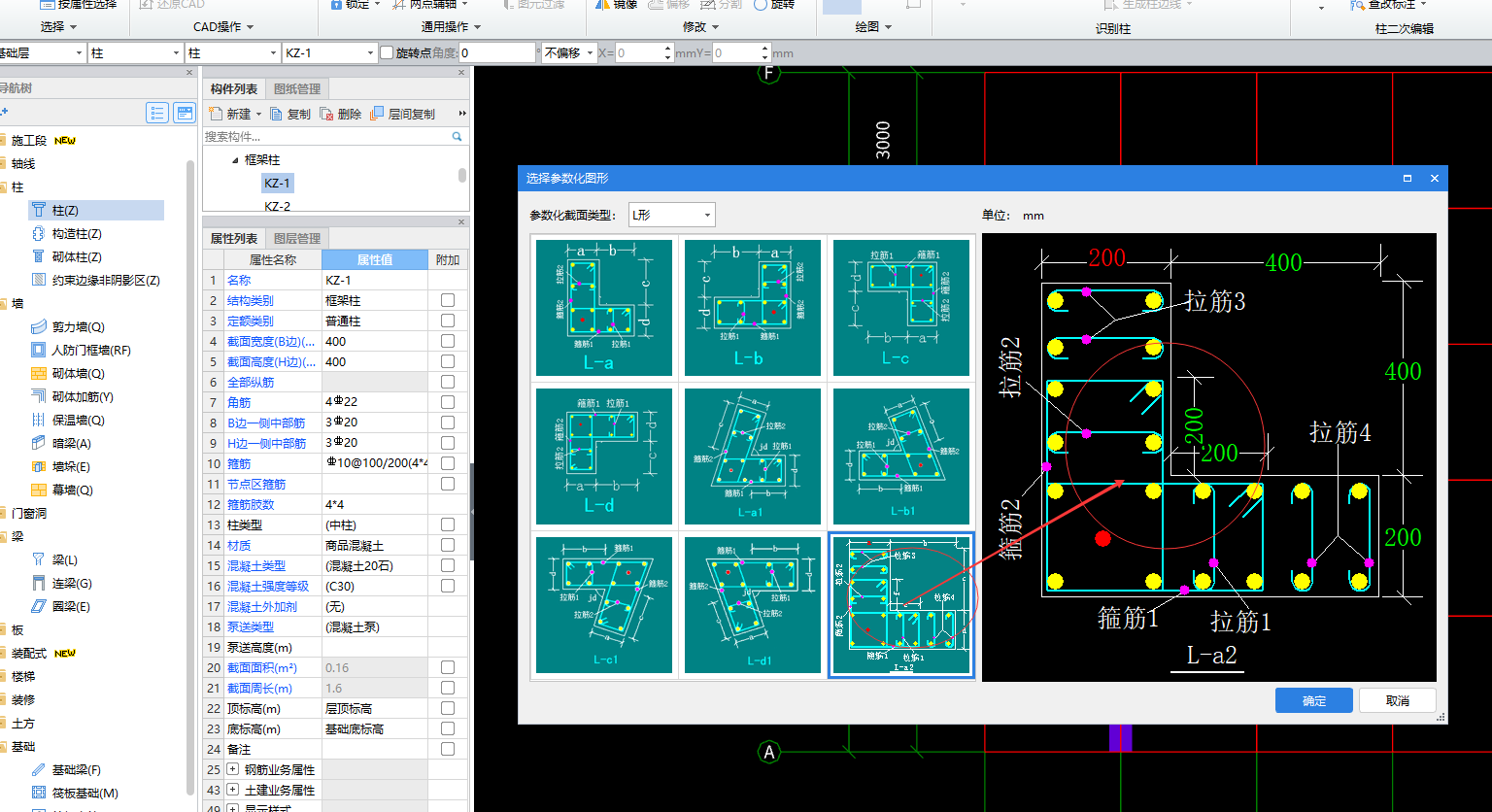The width and height of the screenshot is (1492, 812).
Task: Select the 砌体墙(Q) masonry wall icon
Action: click(x=39, y=373)
